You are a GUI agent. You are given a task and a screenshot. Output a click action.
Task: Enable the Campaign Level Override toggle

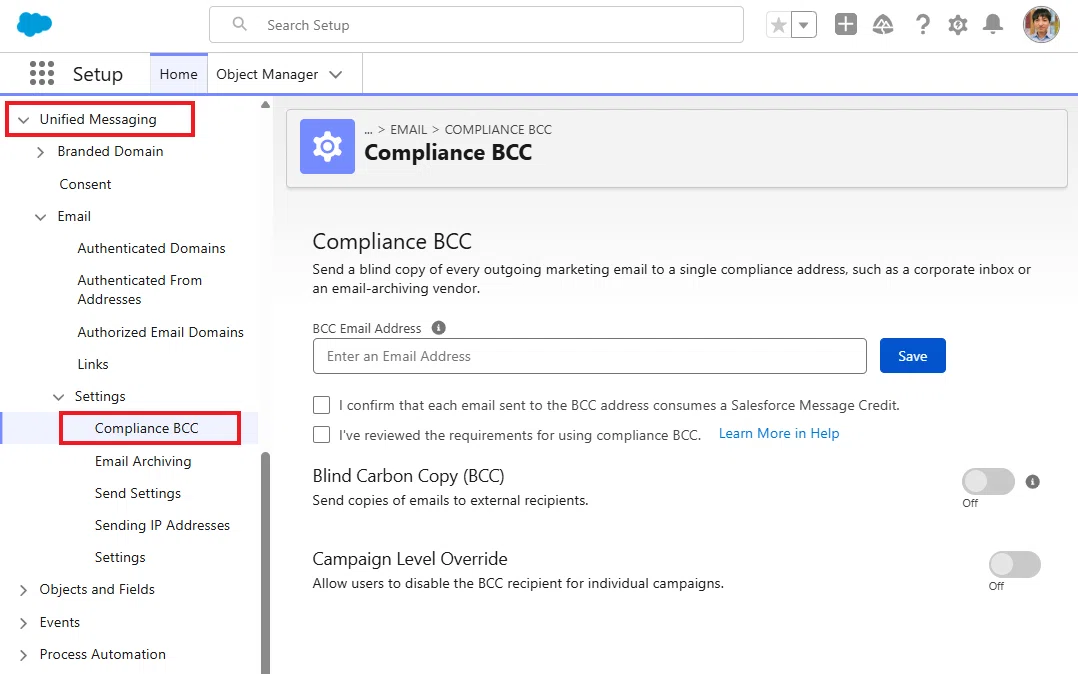1015,565
